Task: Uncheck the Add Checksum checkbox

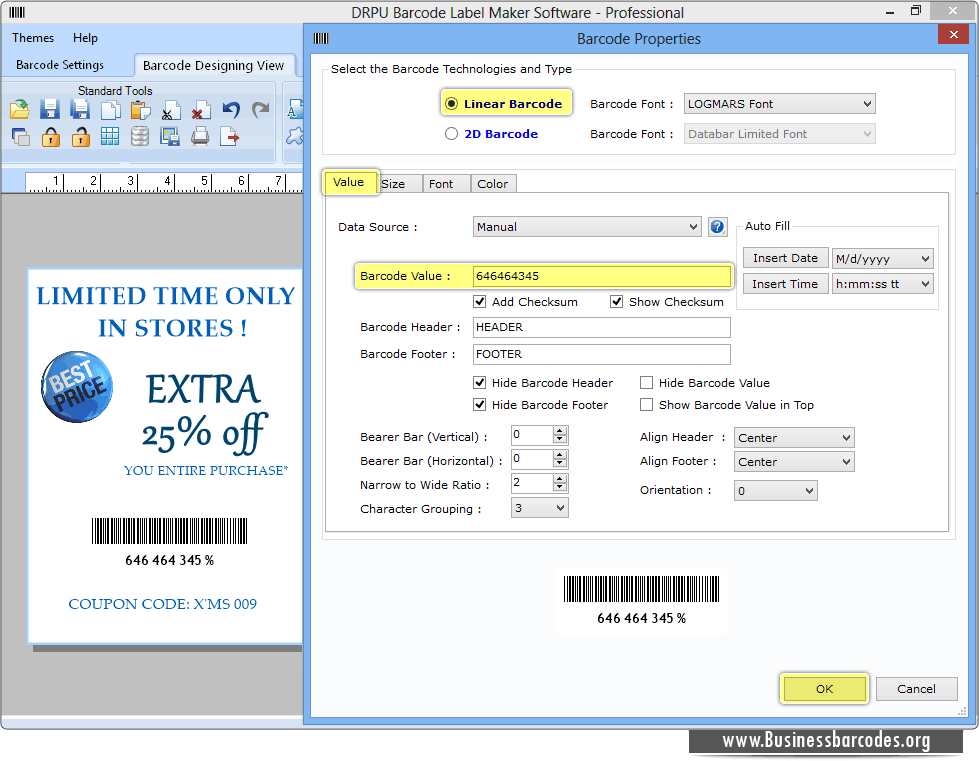Action: point(480,302)
